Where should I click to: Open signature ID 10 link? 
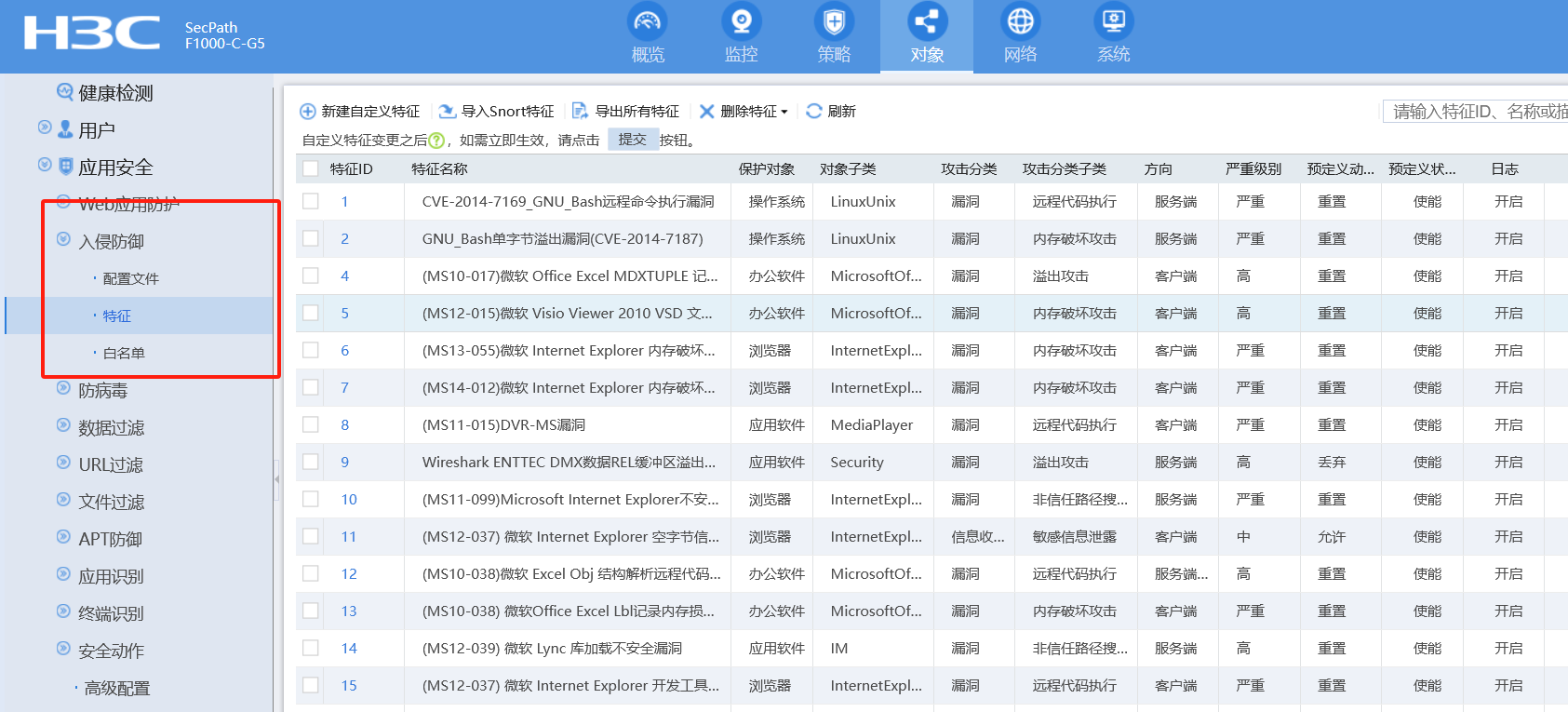tap(349, 500)
